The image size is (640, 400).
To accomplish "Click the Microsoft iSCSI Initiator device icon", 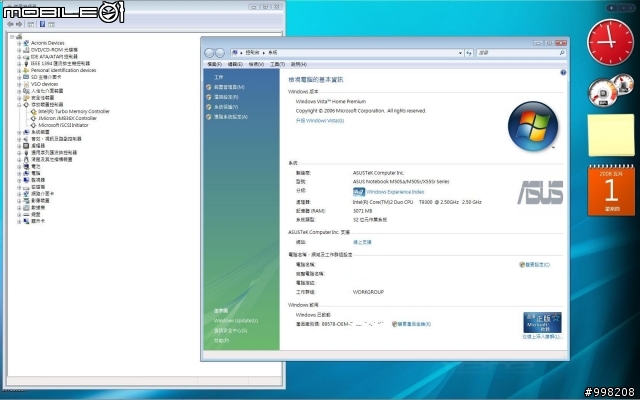I will coord(33,125).
